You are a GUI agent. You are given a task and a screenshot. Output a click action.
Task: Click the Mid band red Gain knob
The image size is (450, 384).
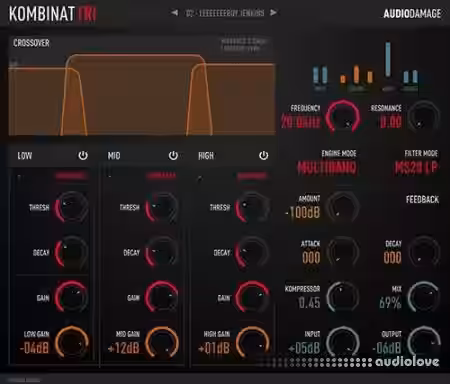pos(162,297)
